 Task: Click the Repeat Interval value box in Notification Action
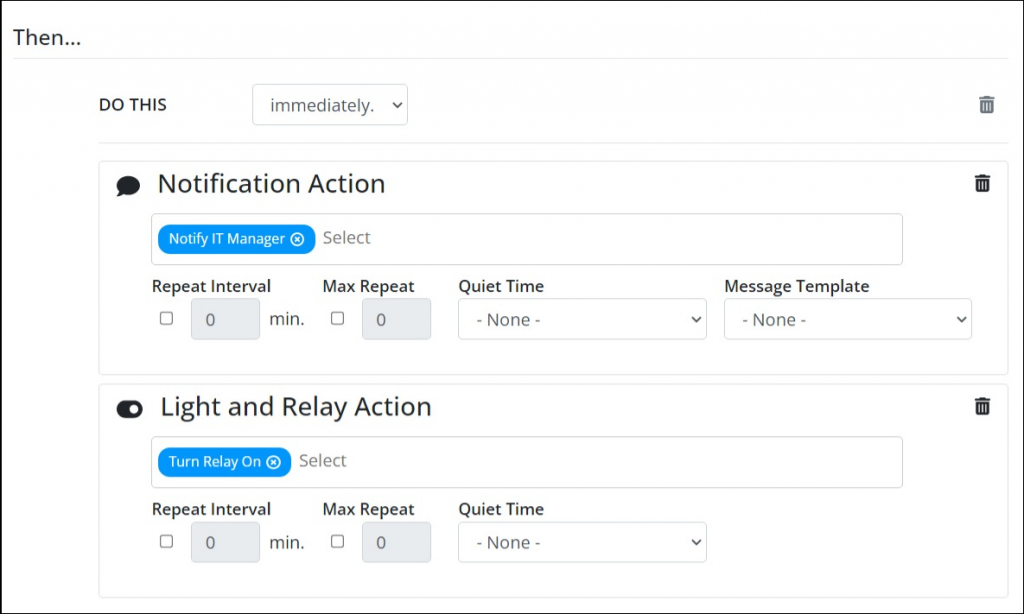pos(224,319)
